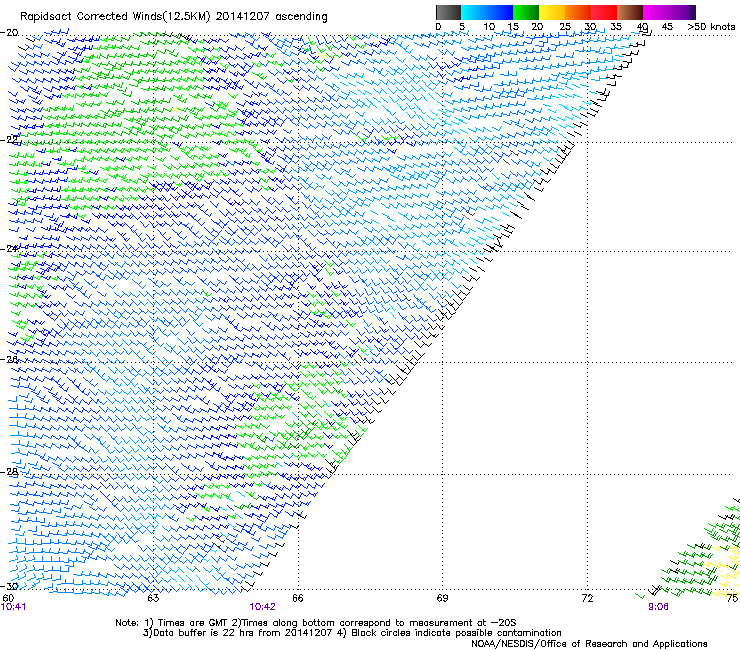
Task: Click the legend tick label '25'
Action: click(565, 27)
